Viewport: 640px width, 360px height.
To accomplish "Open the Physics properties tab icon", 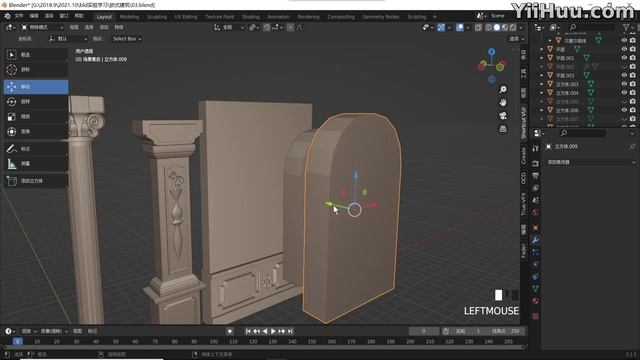I will point(536,264).
